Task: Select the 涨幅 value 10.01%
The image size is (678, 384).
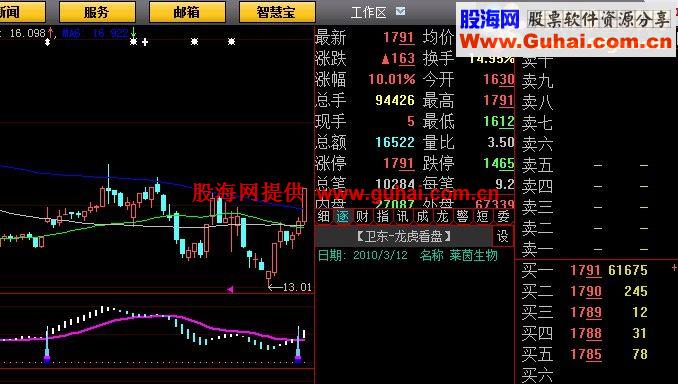Action: 392,80
